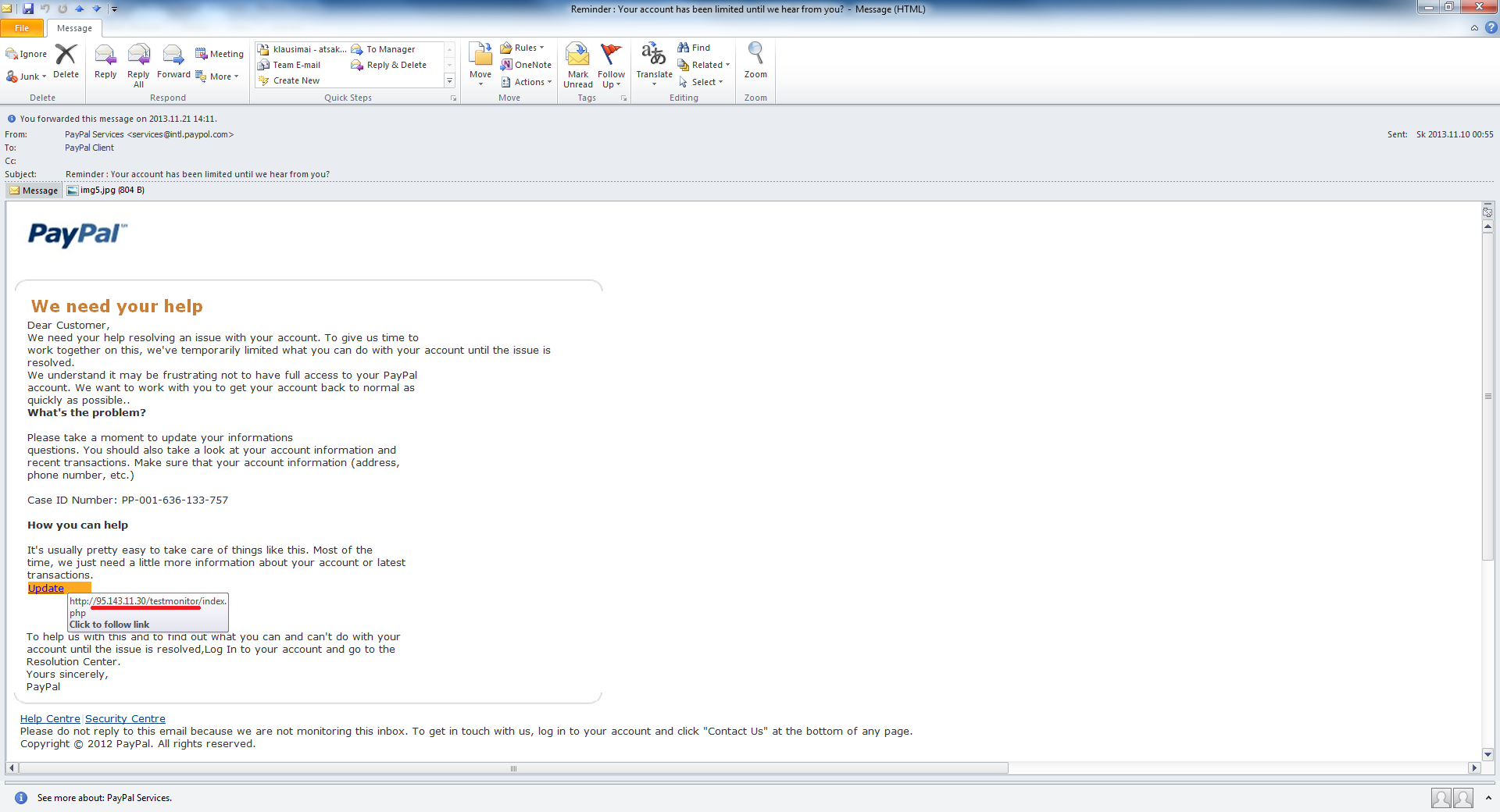Open the Help Centre link

pyautogui.click(x=50, y=718)
